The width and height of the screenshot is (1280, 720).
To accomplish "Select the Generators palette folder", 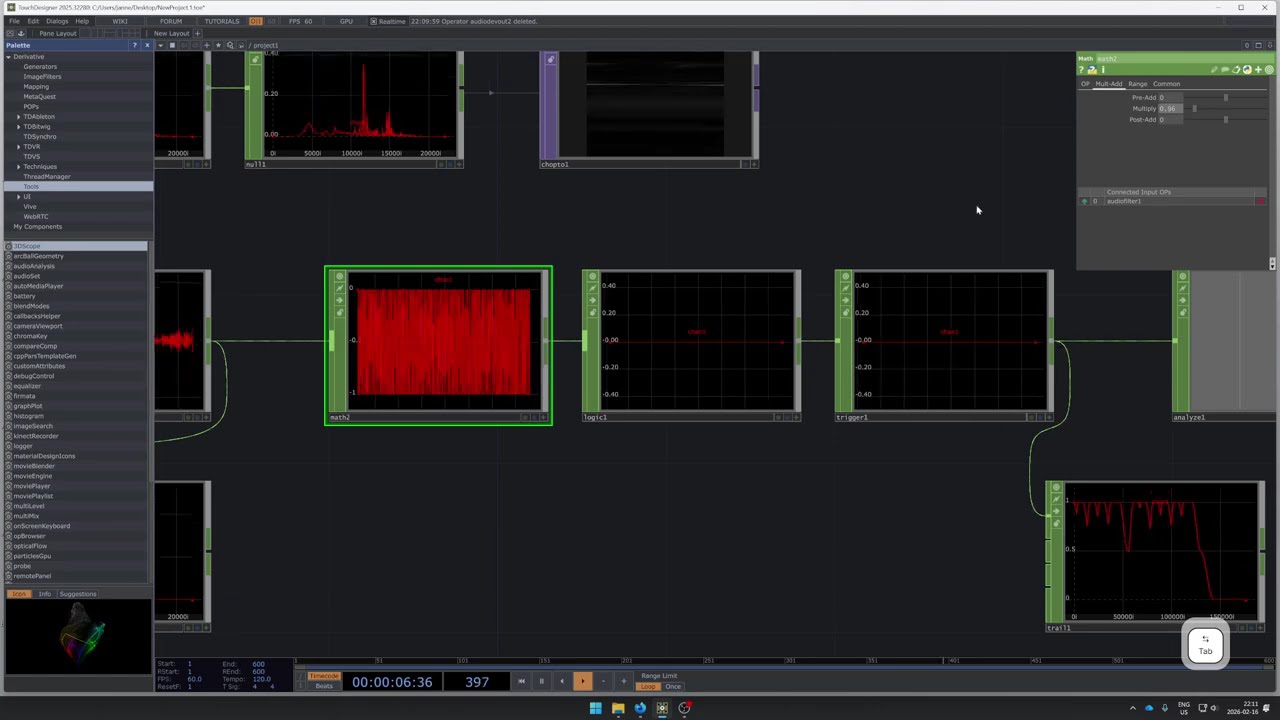I will tap(40, 66).
